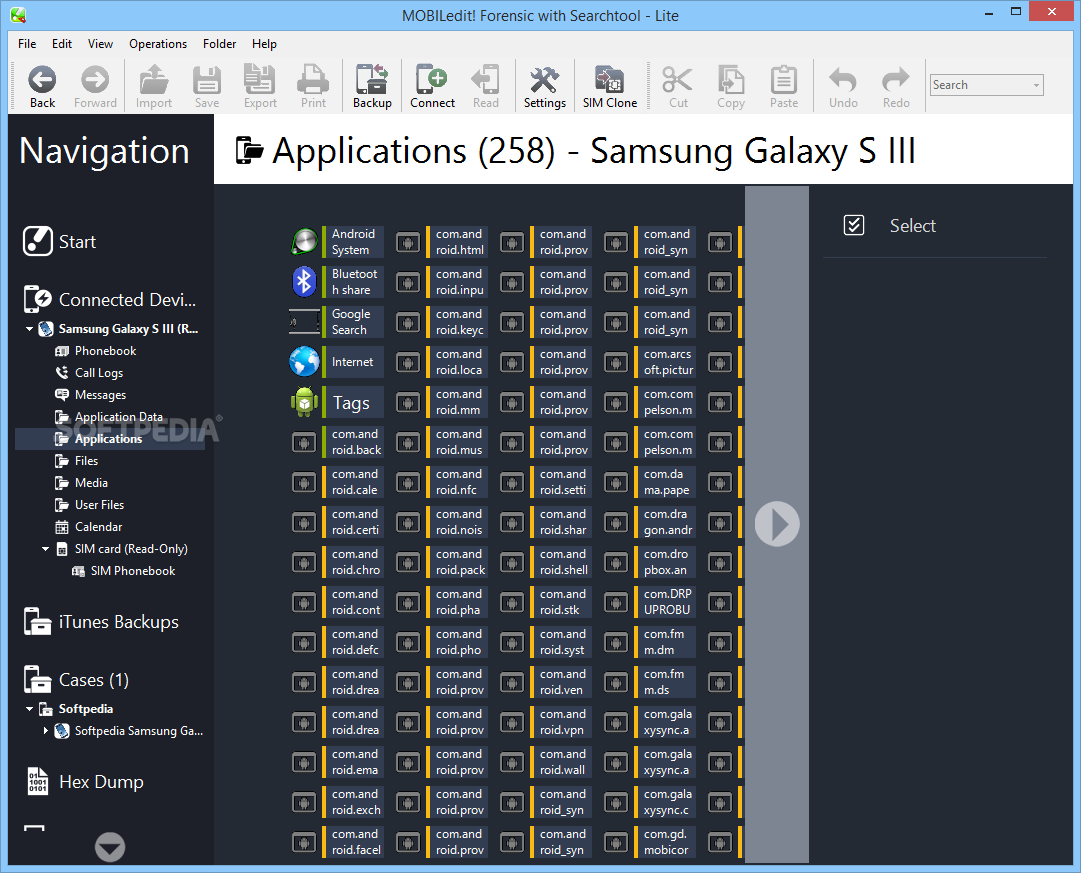
Task: Open the Start navigation section
Action: click(59, 241)
